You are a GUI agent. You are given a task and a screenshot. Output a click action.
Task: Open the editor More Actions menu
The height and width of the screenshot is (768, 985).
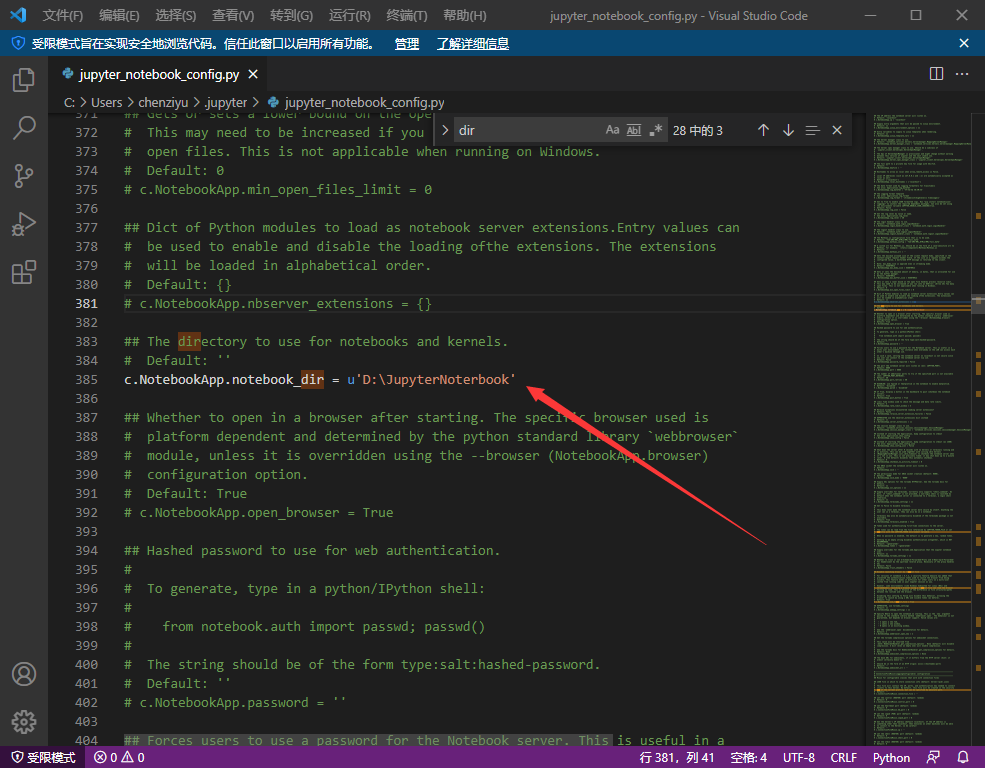pyautogui.click(x=962, y=74)
